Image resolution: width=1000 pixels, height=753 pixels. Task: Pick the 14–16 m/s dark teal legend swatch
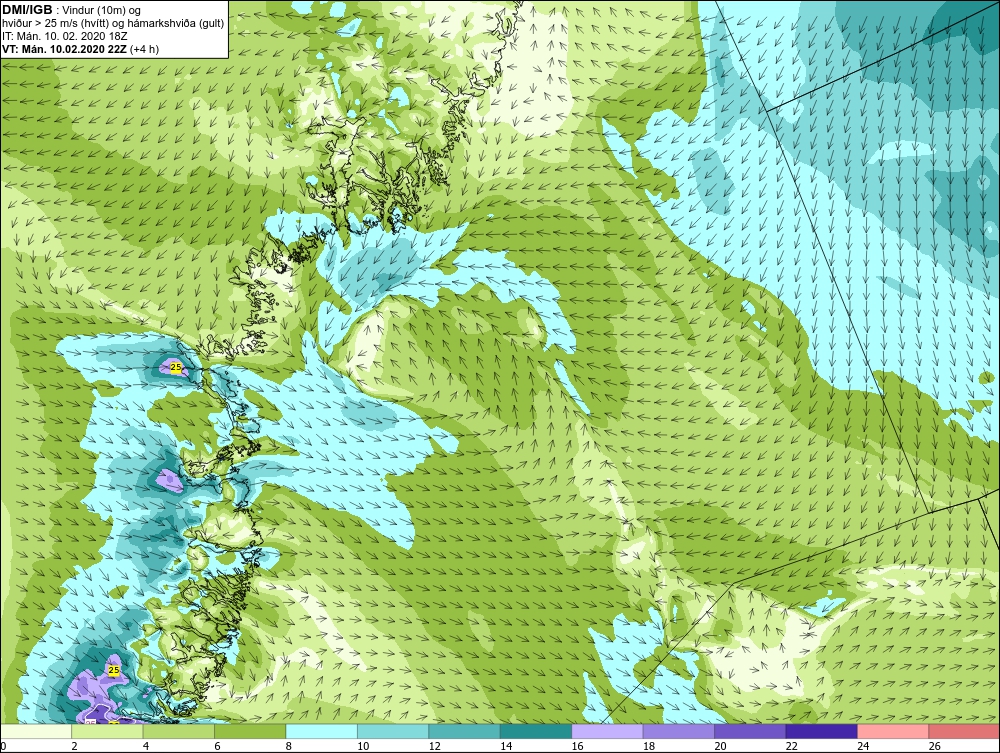pyautogui.click(x=536, y=731)
